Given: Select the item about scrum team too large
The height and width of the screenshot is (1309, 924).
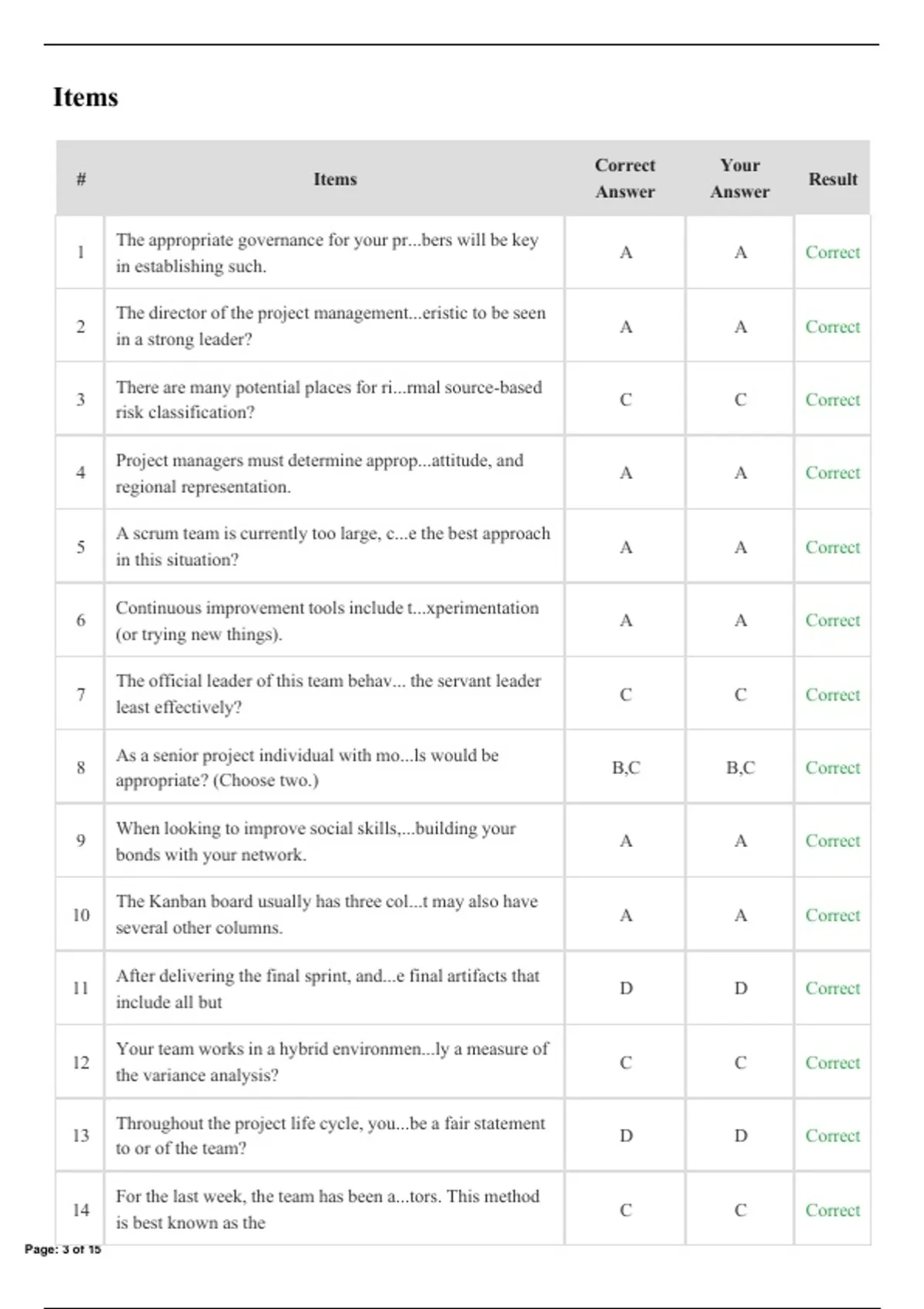Looking at the screenshot, I should 333,547.
